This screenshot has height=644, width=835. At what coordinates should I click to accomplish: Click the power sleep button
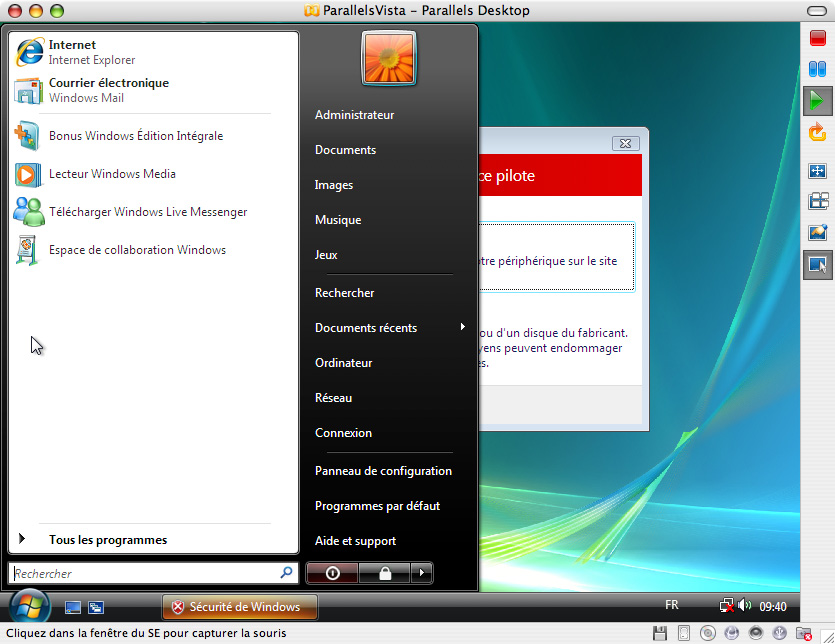(332, 573)
